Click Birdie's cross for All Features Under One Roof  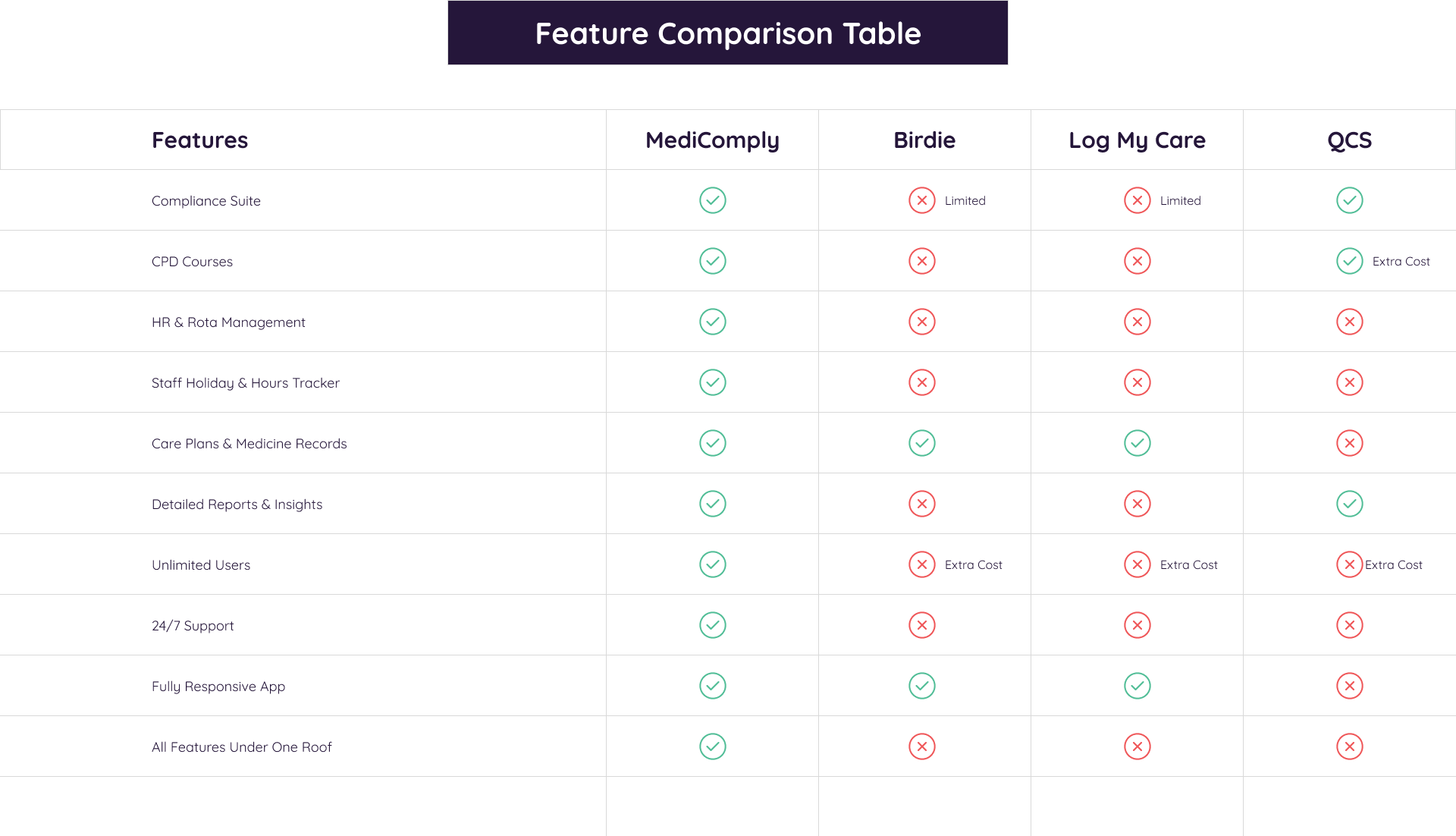click(x=921, y=746)
